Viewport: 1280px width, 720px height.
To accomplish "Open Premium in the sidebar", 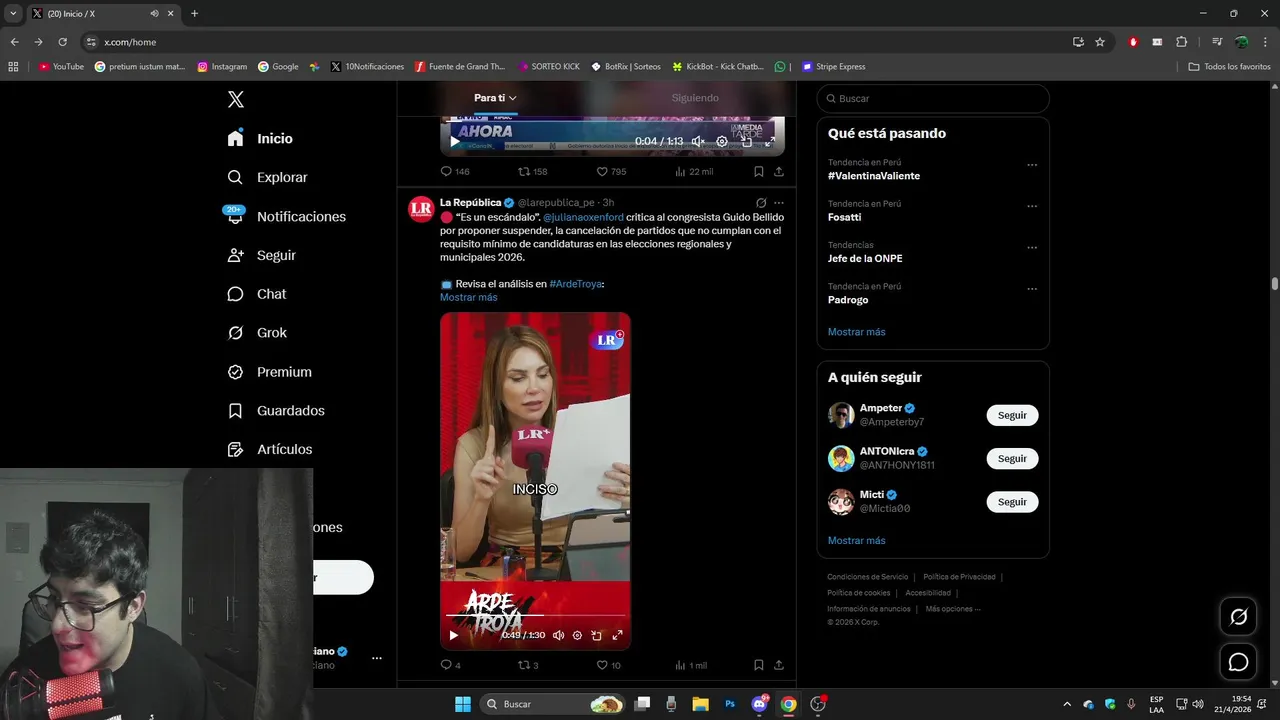I will 269,372.
